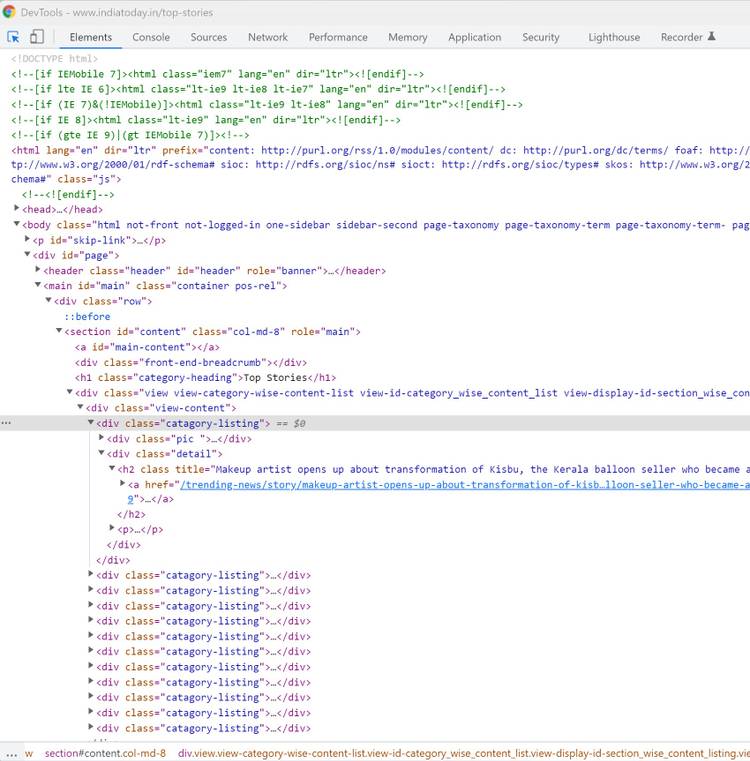The height and width of the screenshot is (761, 750).
Task: Select the a id="main-content" node
Action: coord(147,347)
